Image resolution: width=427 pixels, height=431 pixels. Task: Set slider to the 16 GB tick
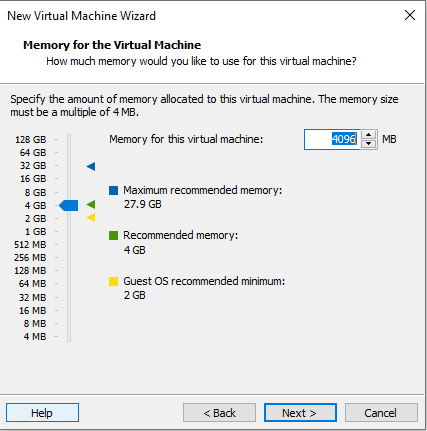(69, 179)
